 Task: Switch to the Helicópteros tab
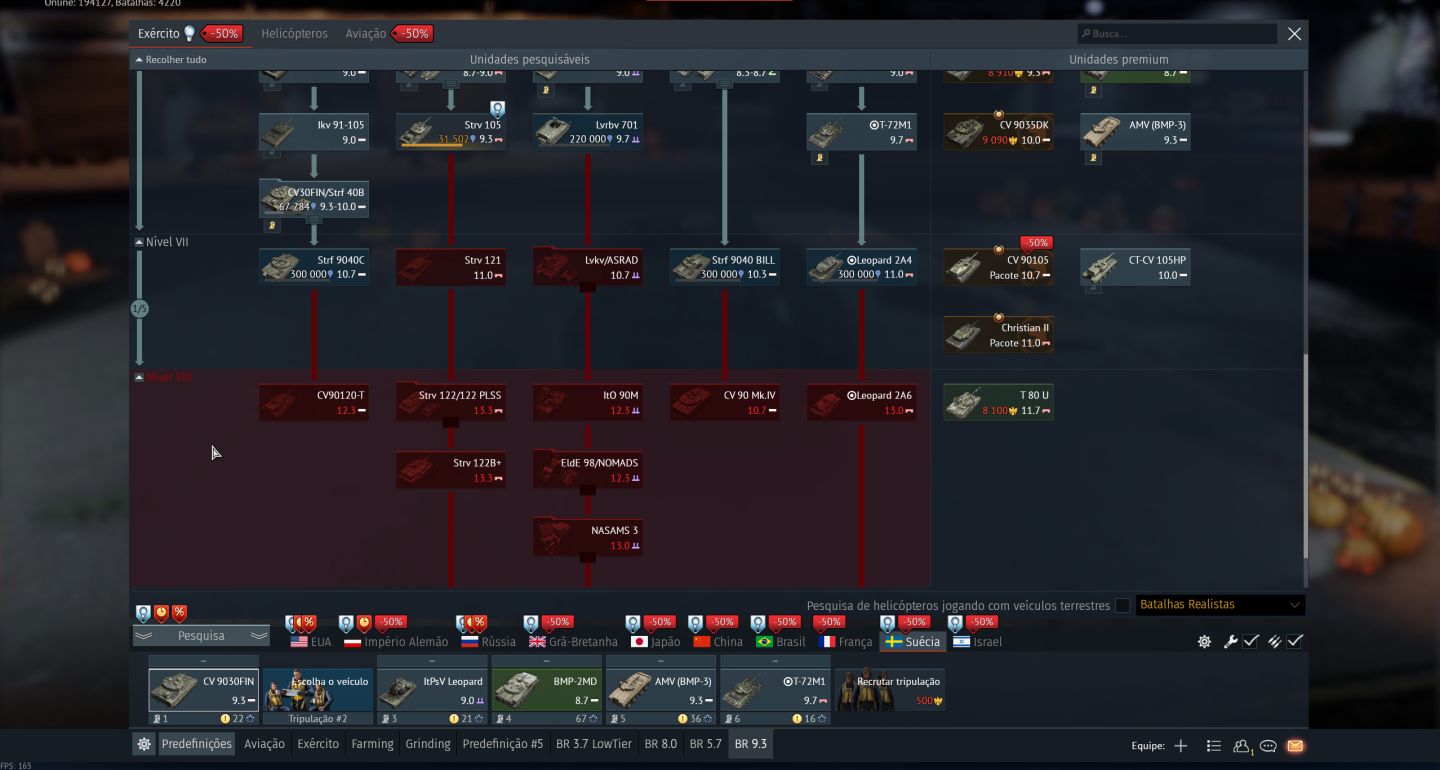coord(294,34)
